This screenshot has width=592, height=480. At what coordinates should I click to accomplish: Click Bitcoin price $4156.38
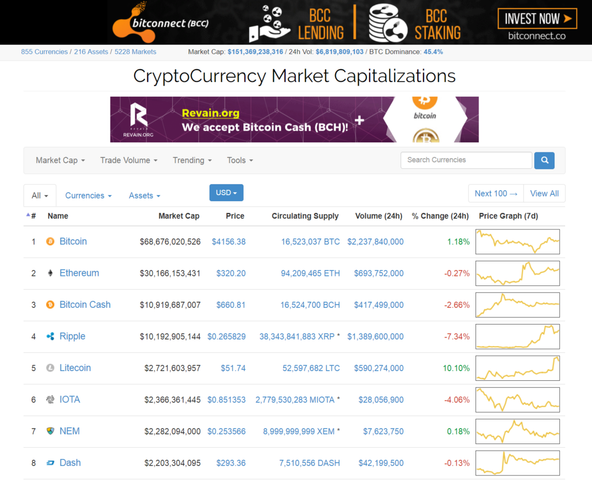228,242
